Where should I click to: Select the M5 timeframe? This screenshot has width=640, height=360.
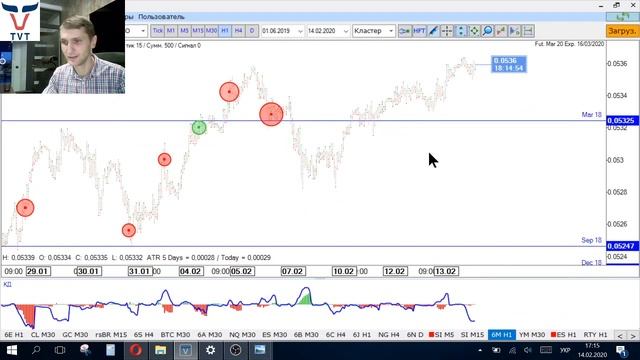(x=184, y=31)
